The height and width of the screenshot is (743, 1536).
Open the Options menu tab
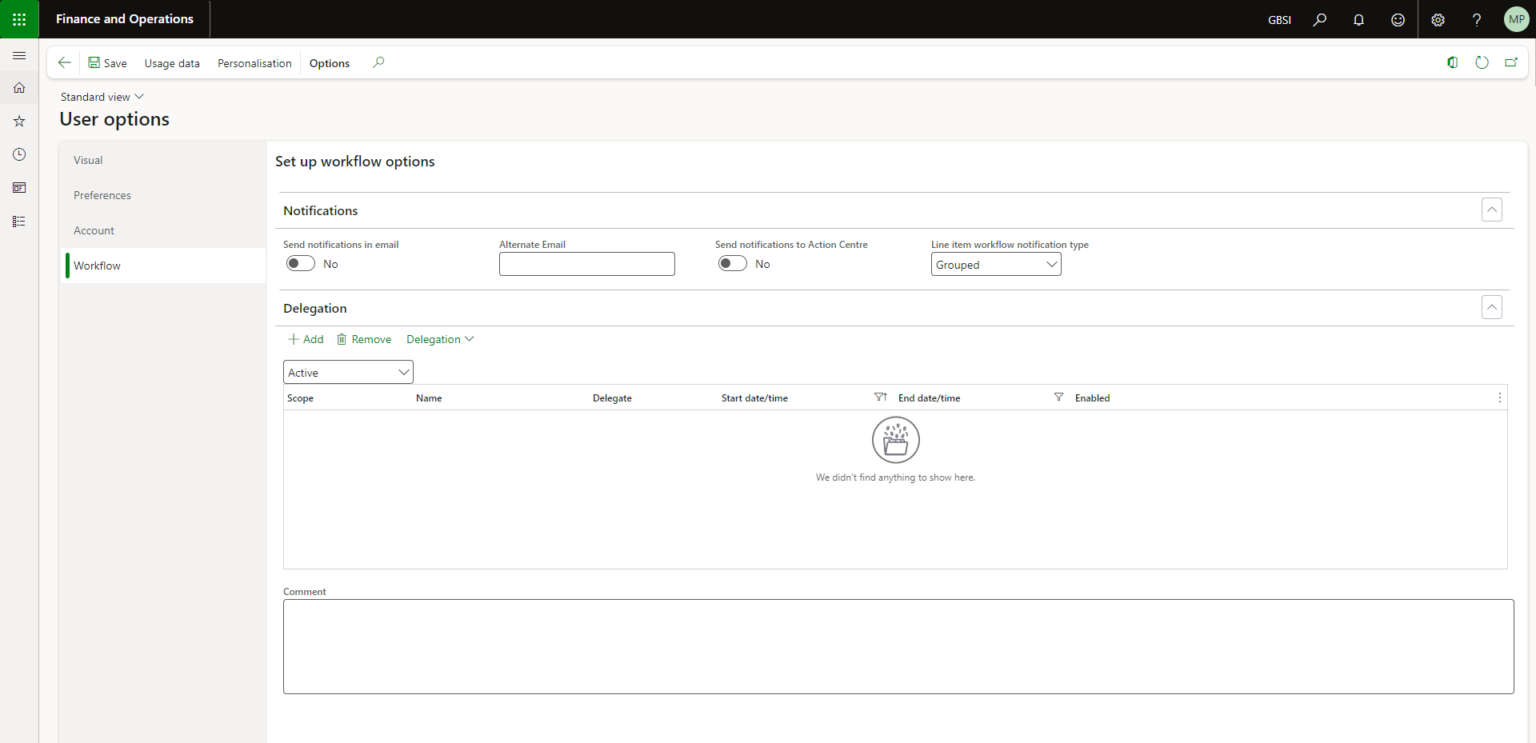pyautogui.click(x=329, y=62)
